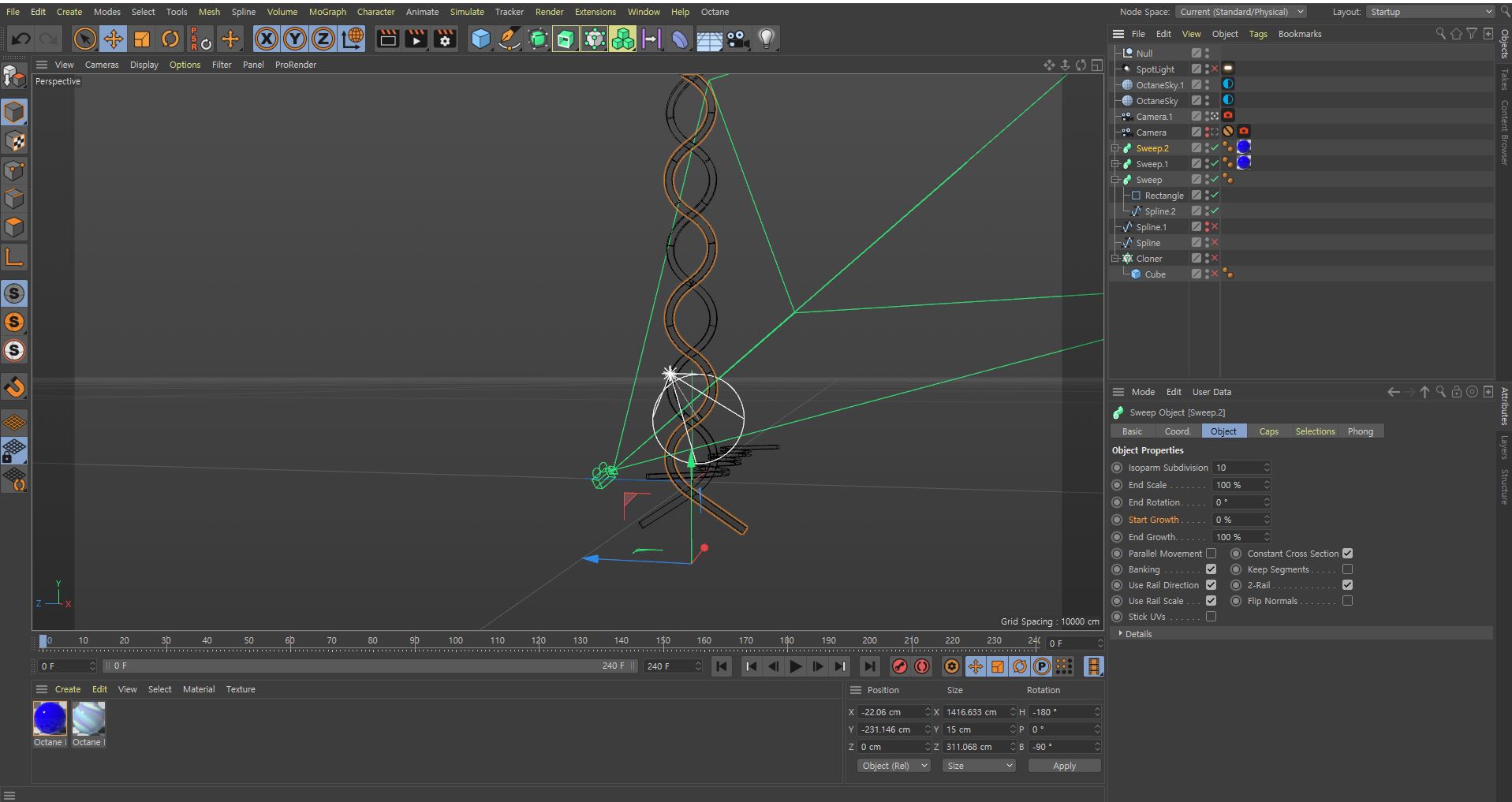This screenshot has width=1512, height=802.
Task: Select the OctaneSky.1 object
Action: click(x=1159, y=85)
